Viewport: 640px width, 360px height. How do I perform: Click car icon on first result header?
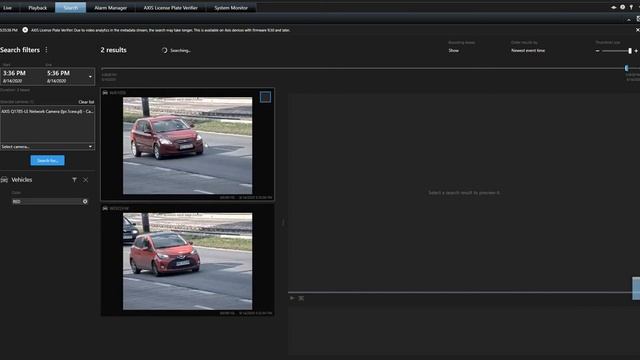click(105, 93)
